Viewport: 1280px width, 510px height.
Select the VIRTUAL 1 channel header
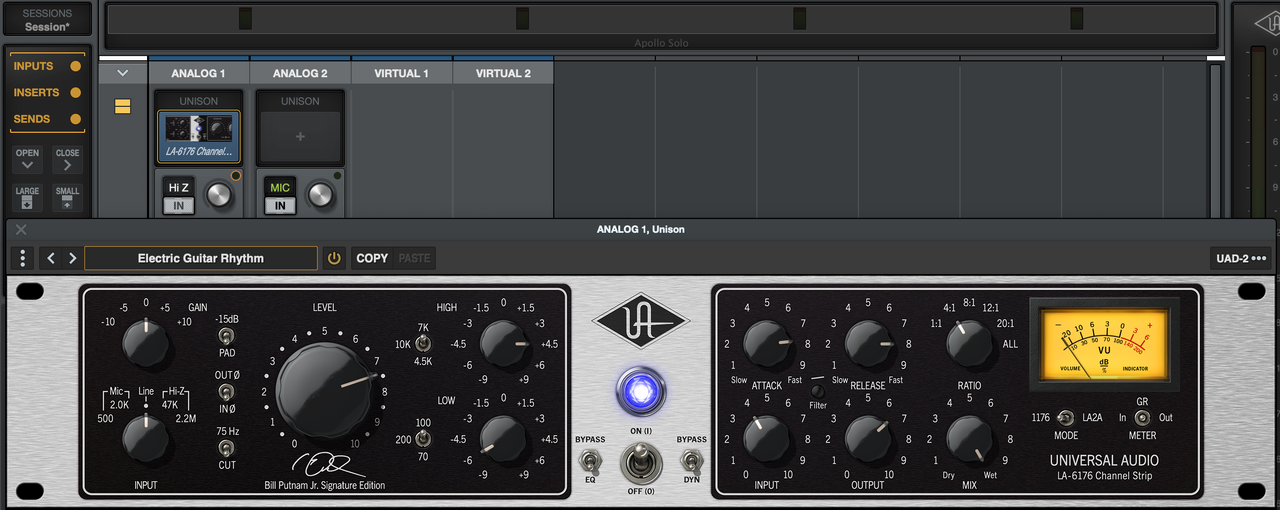[402, 73]
